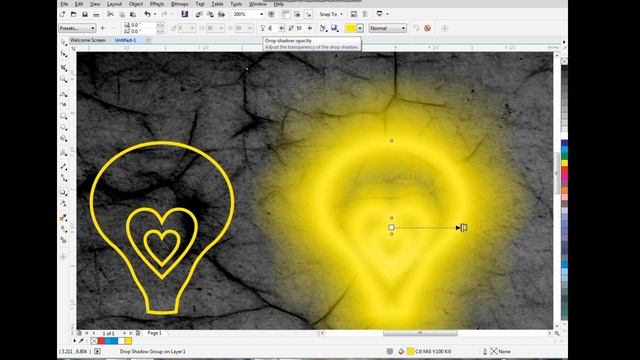Select the Interactive Fill tool
This screenshot has height=360, width=640.
(x=64, y=229)
